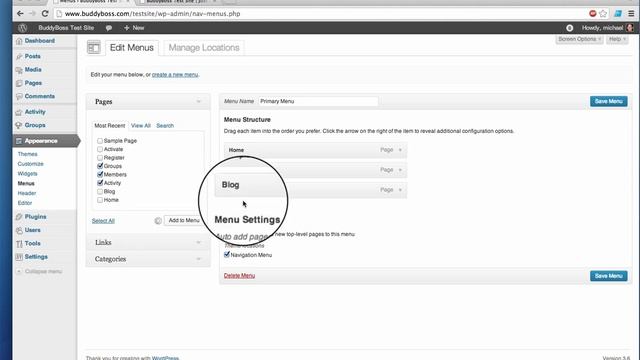Open the + New admin bar menu

(x=134, y=28)
